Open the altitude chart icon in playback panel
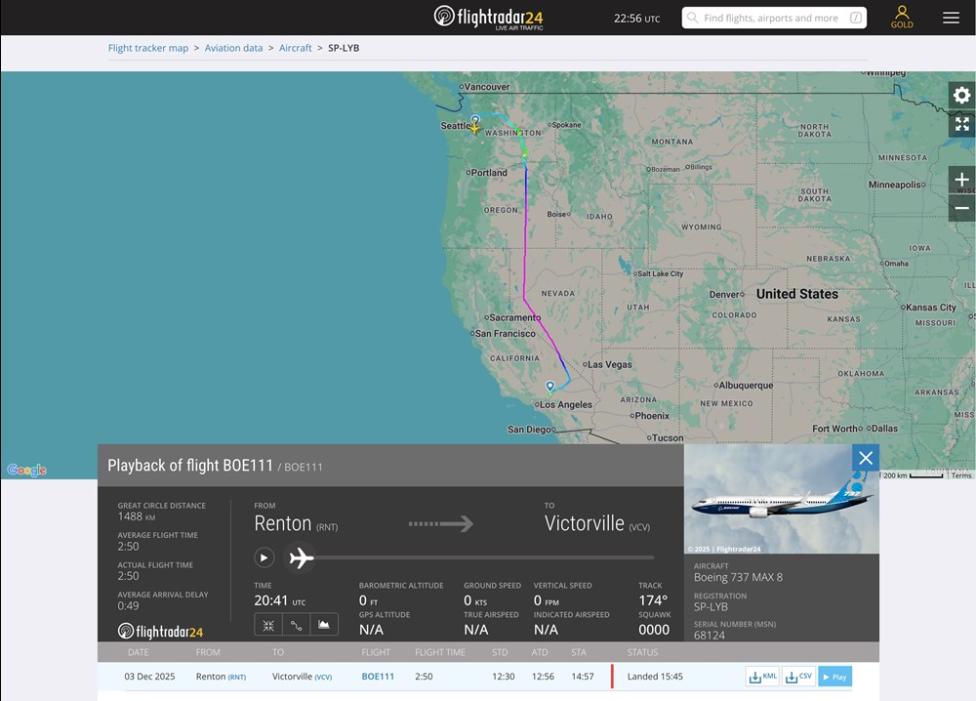This screenshot has width=976, height=701. (325, 624)
